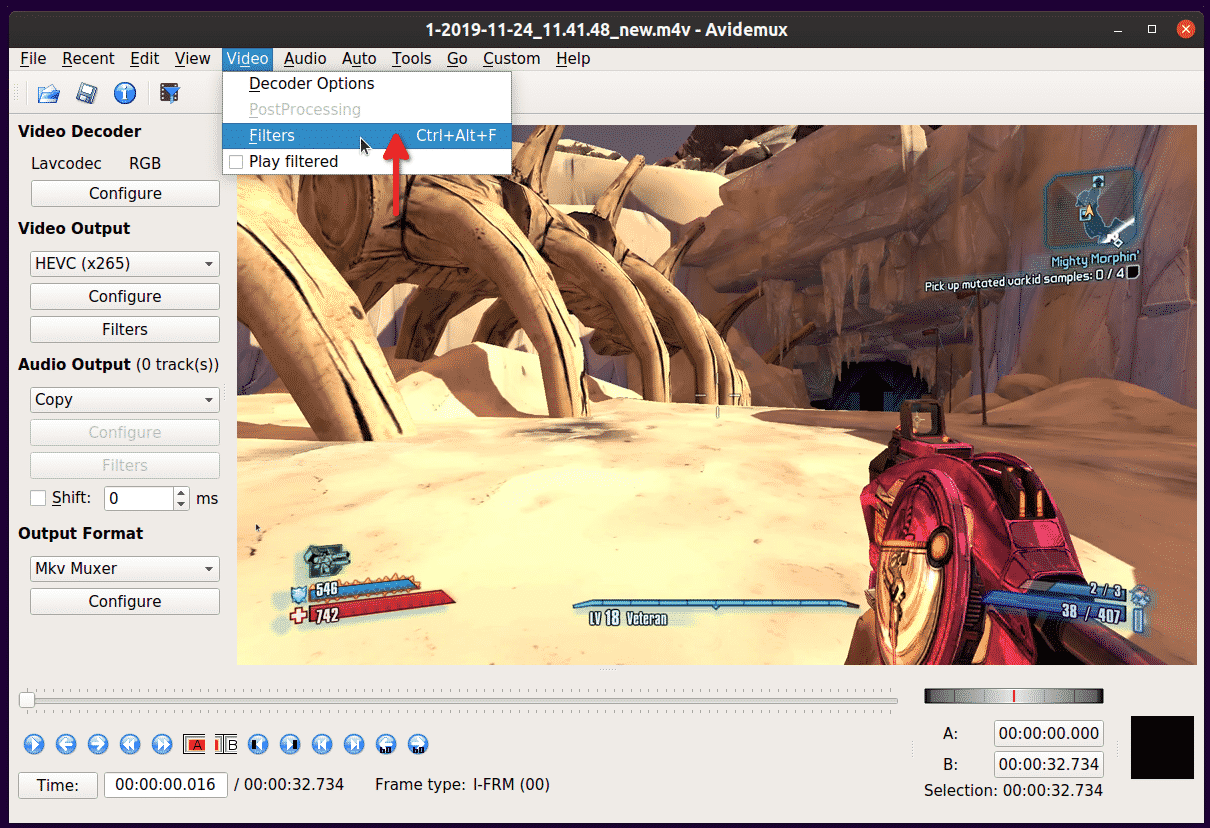Click Configure under Video Decoder
The width and height of the screenshot is (1210, 828).
pyautogui.click(x=125, y=194)
